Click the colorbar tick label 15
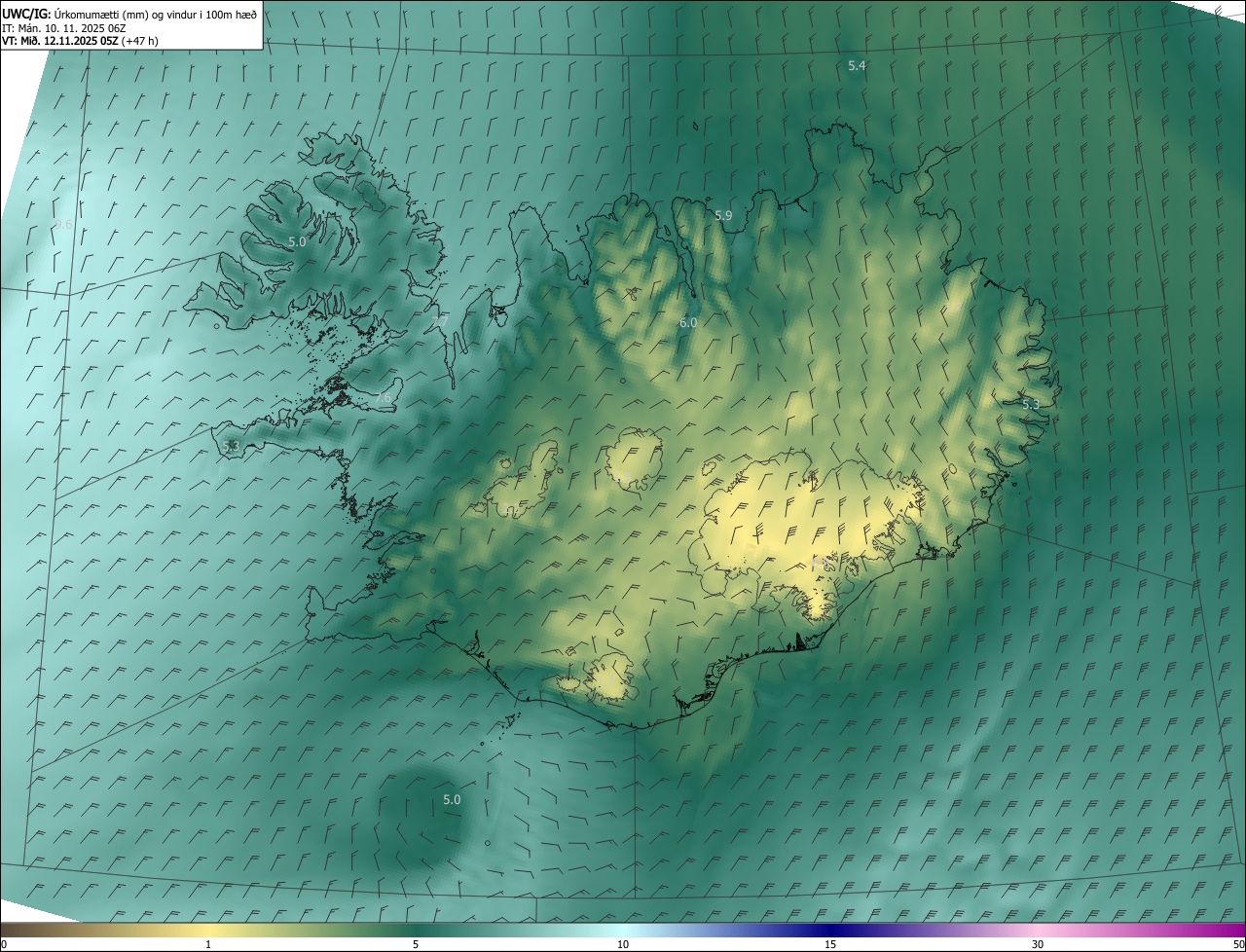Screen dimensions: 1246x952 tap(830, 944)
